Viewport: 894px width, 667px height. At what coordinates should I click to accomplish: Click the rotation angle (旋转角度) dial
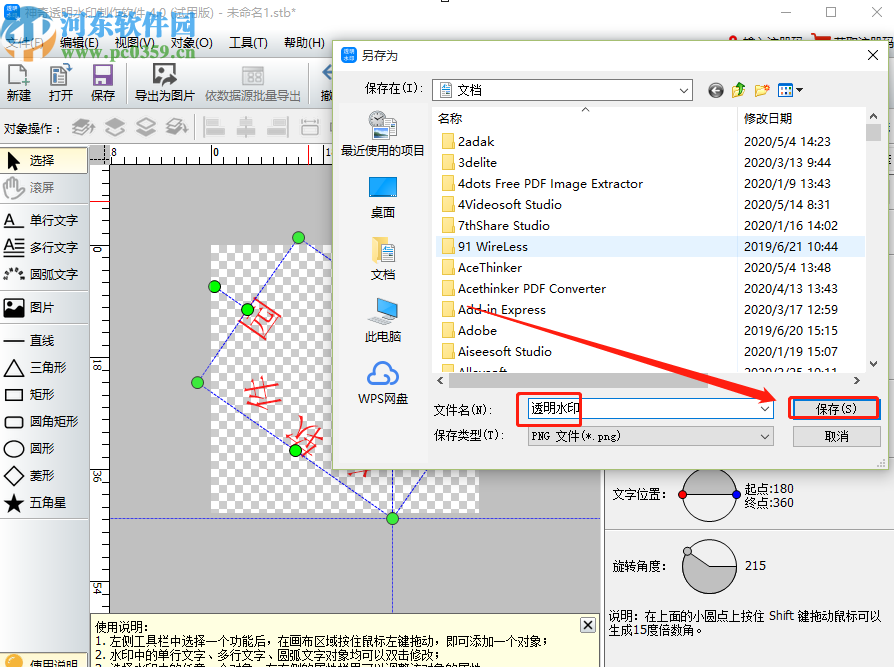pyautogui.click(x=709, y=566)
